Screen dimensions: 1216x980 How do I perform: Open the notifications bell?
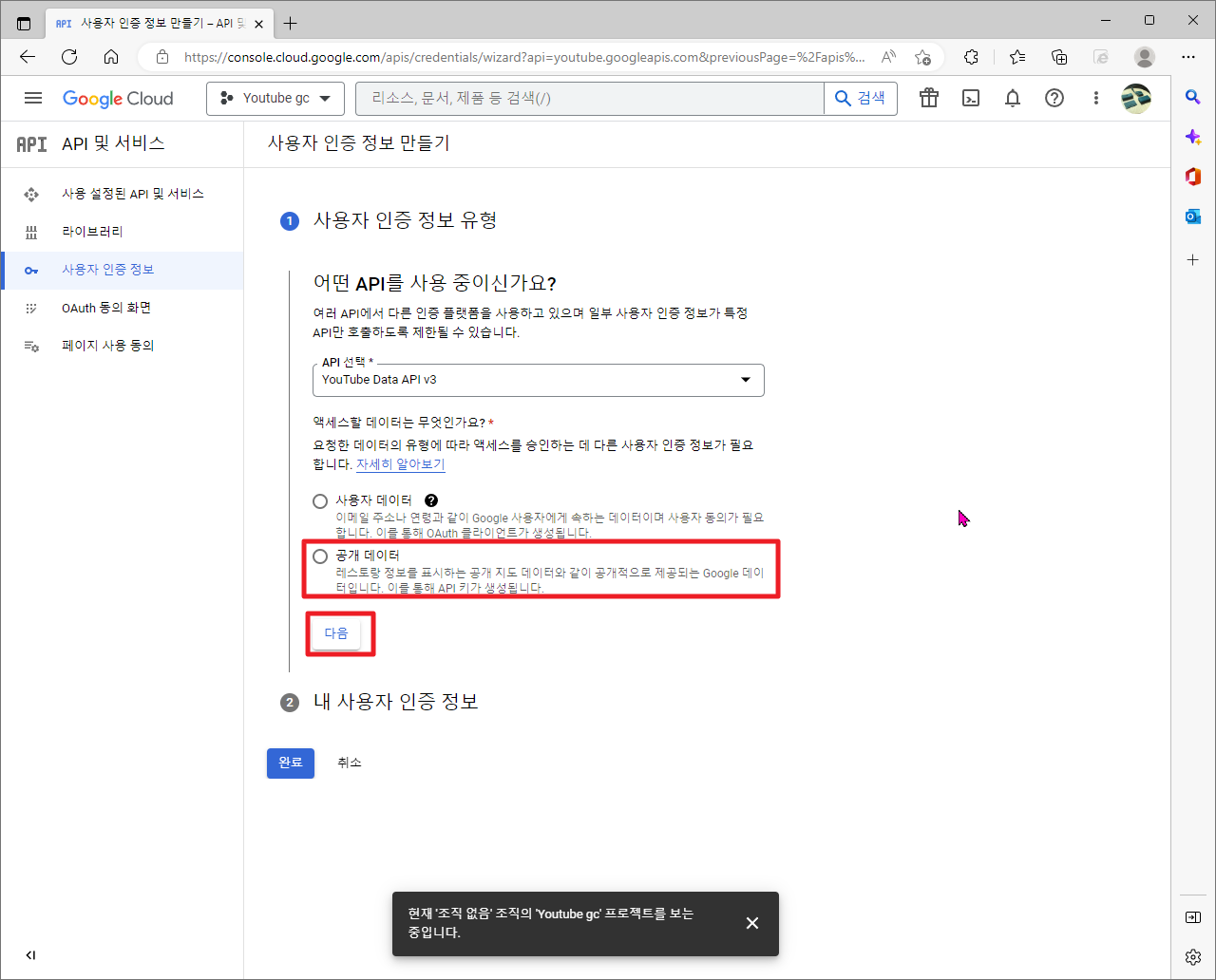(1013, 98)
